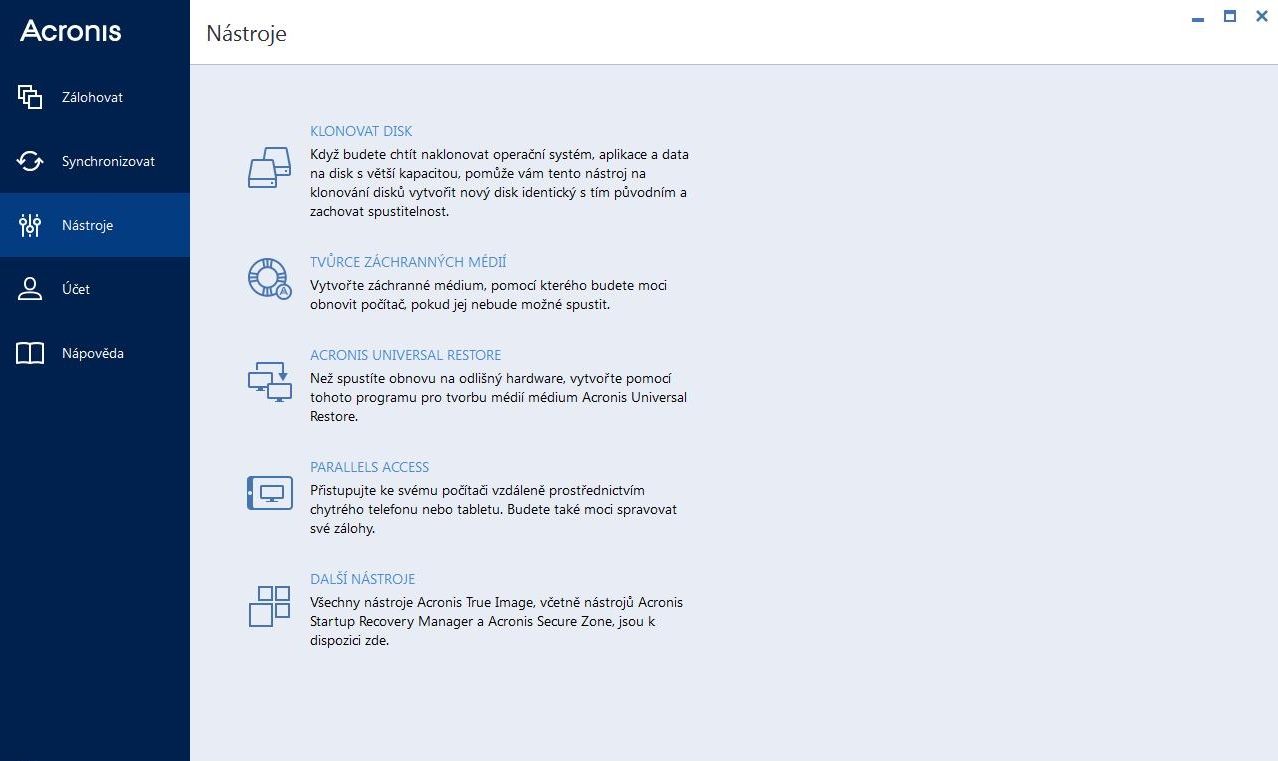Maximize the Acronis window
1278x761 pixels.
(1230, 17)
